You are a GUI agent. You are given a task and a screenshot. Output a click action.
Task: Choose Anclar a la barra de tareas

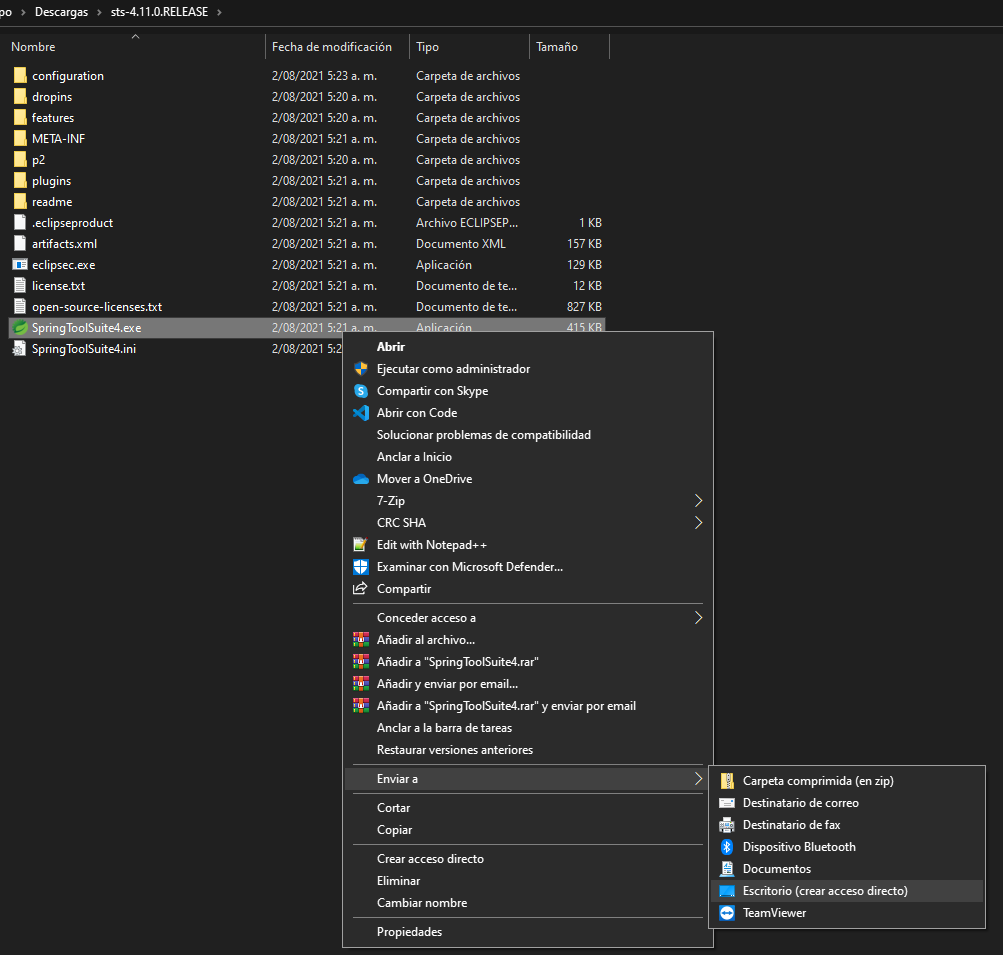point(445,728)
